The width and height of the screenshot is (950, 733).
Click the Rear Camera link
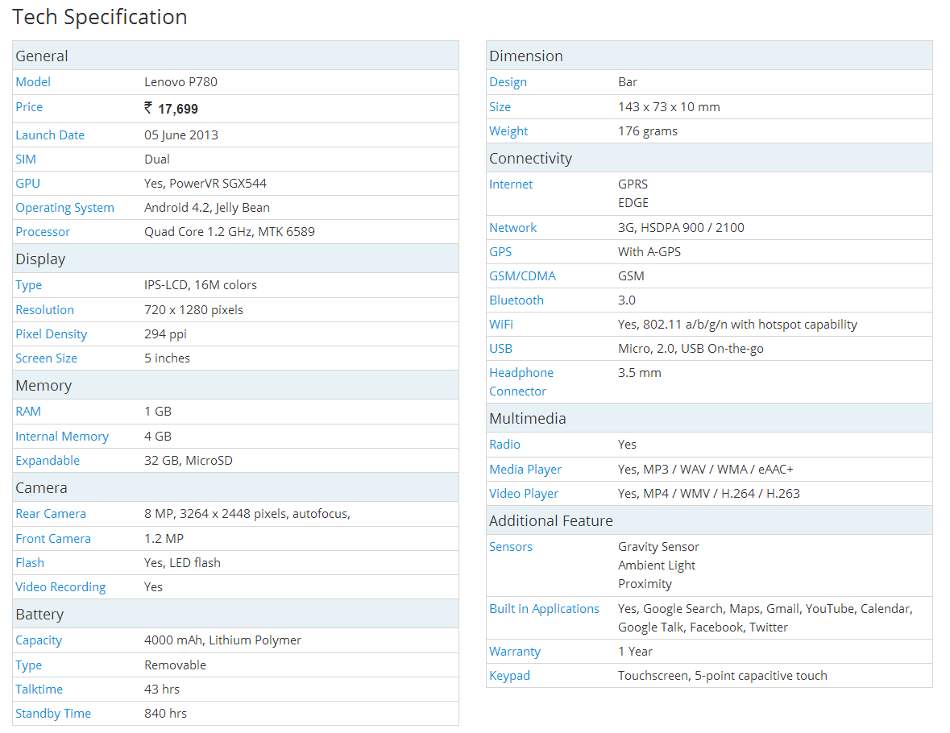(x=50, y=514)
